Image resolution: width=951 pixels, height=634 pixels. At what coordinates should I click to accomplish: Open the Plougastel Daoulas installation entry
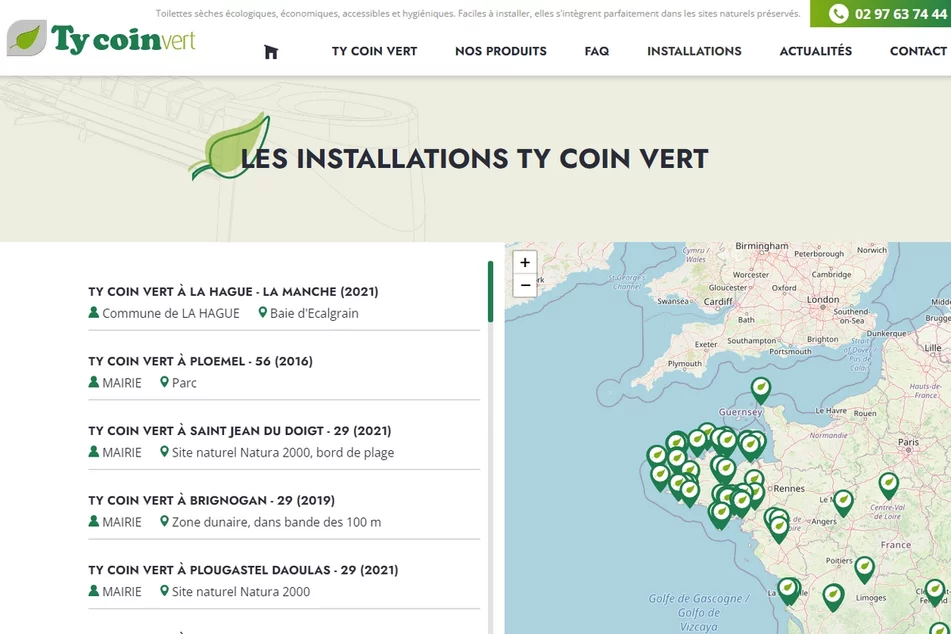pos(243,570)
